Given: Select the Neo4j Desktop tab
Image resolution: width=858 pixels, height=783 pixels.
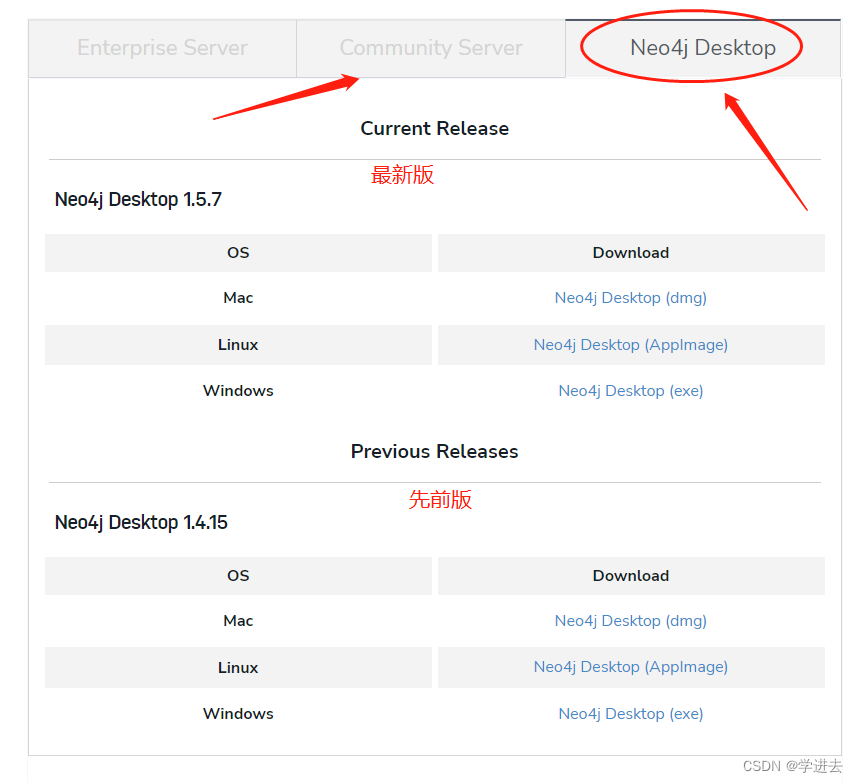Looking at the screenshot, I should [703, 48].
